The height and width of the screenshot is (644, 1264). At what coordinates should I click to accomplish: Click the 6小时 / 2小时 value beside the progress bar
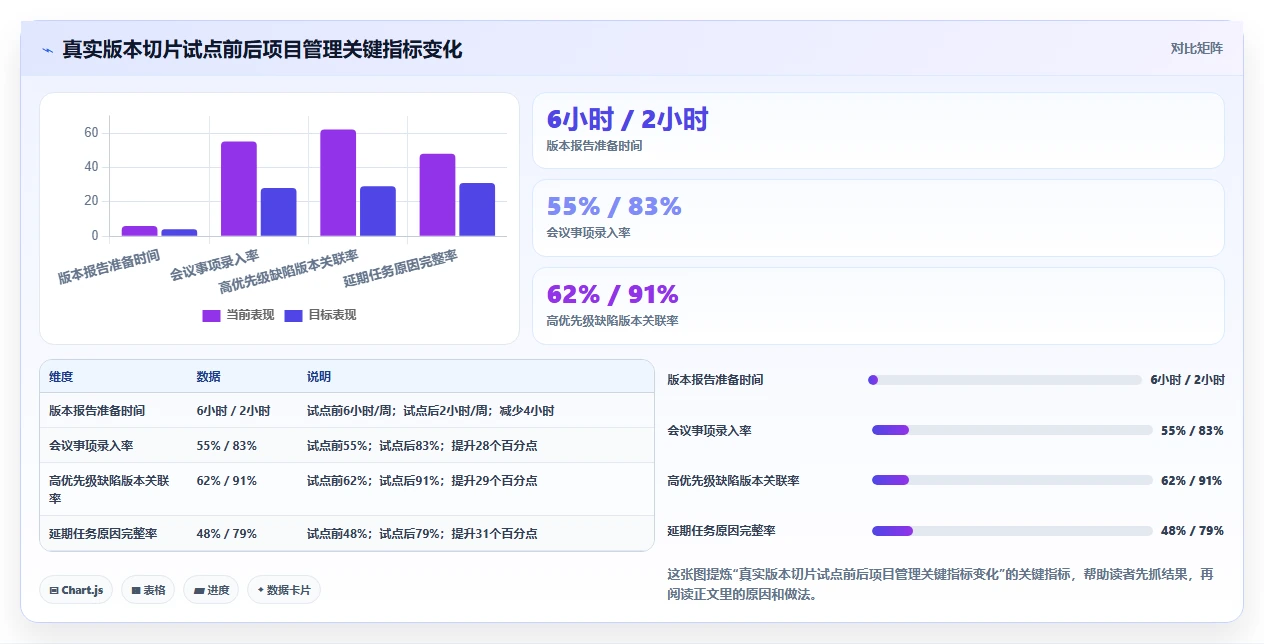pos(1187,380)
